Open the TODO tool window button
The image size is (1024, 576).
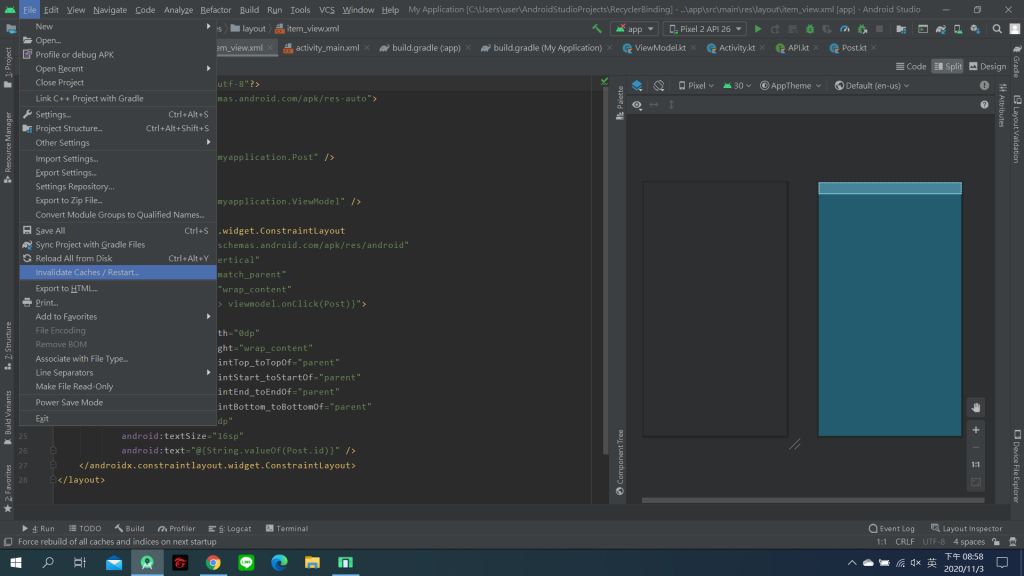pyautogui.click(x=85, y=528)
